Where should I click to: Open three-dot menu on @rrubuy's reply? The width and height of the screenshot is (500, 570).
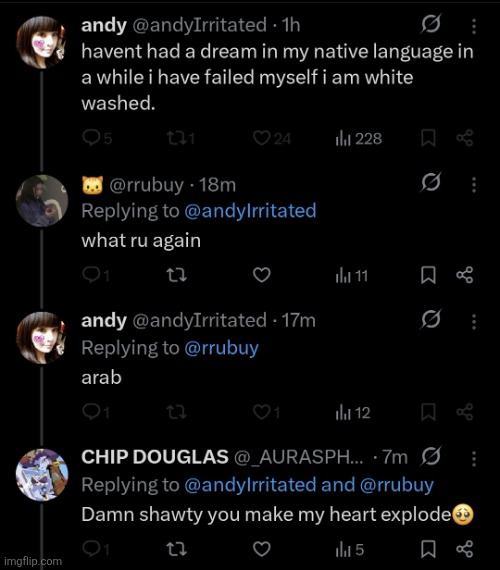click(474, 185)
